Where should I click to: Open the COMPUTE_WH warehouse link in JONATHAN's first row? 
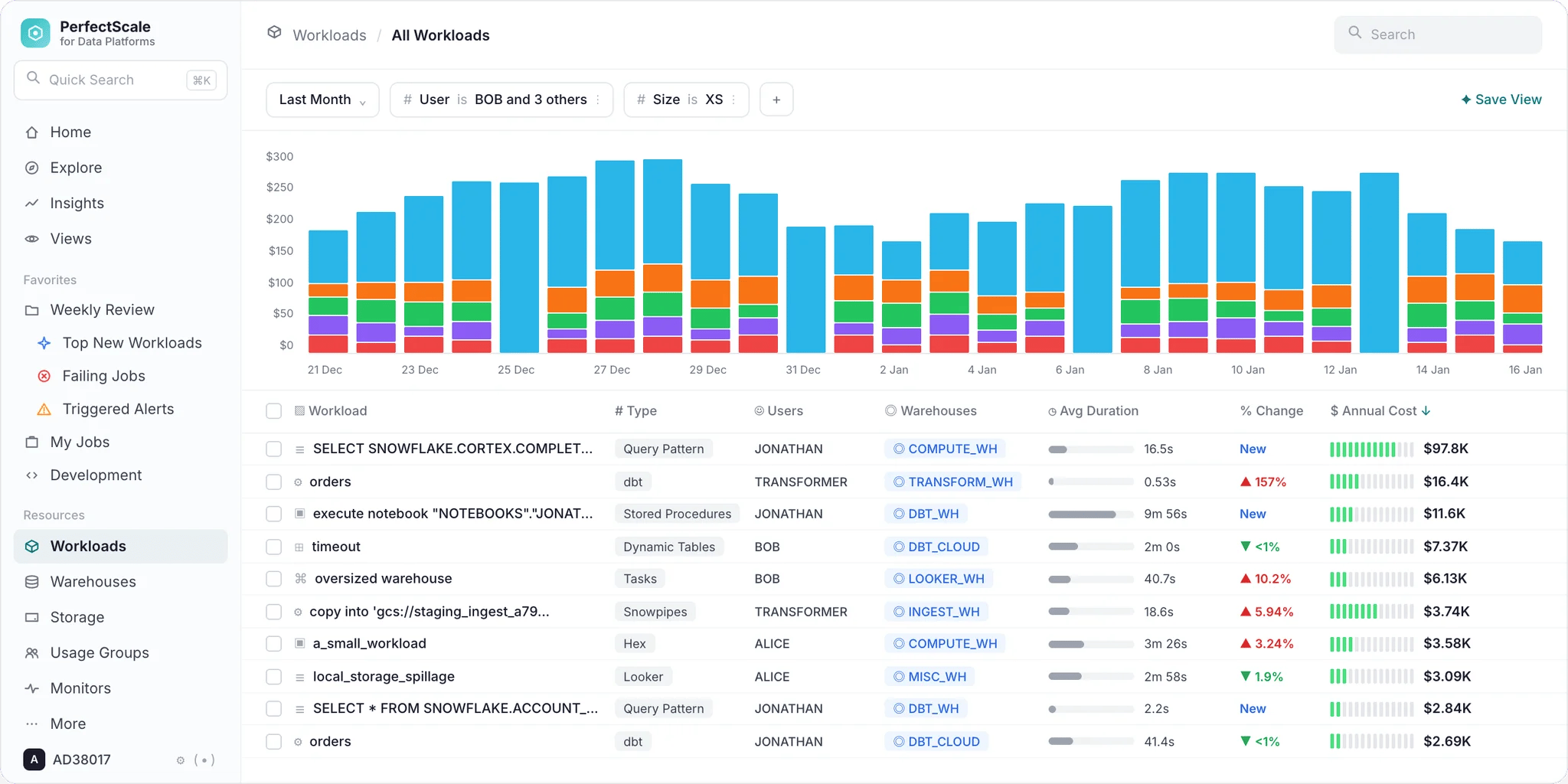[945, 449]
